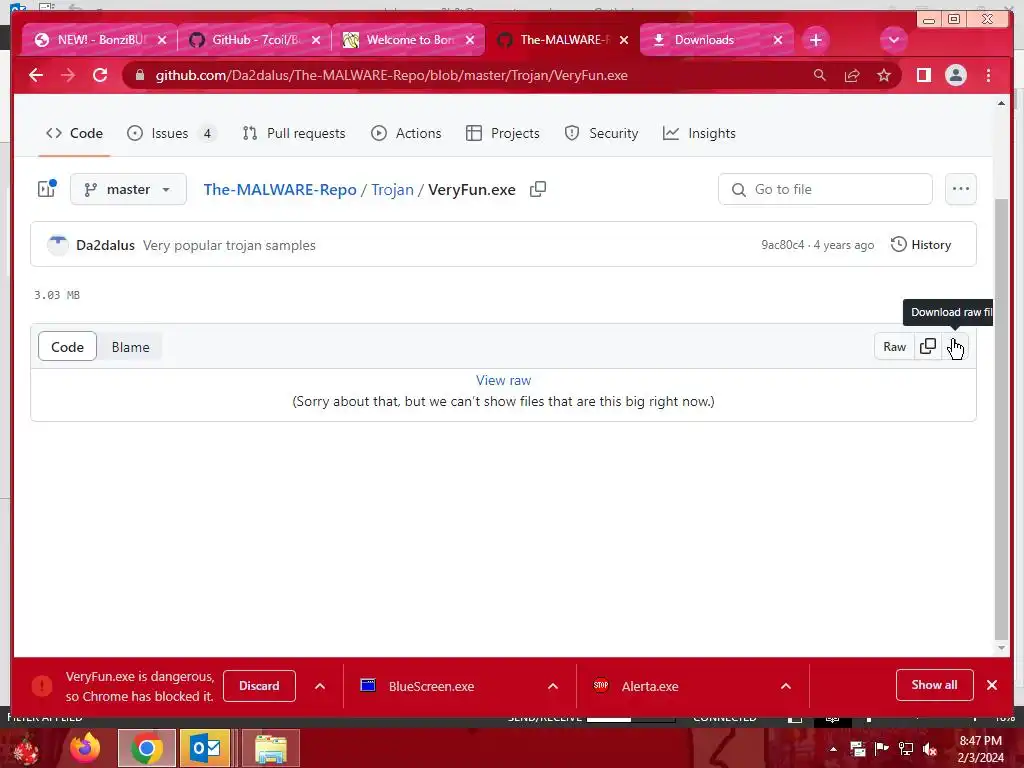1024x768 pixels.
Task: Click the Action Center flag tray icon
Action: point(882,749)
